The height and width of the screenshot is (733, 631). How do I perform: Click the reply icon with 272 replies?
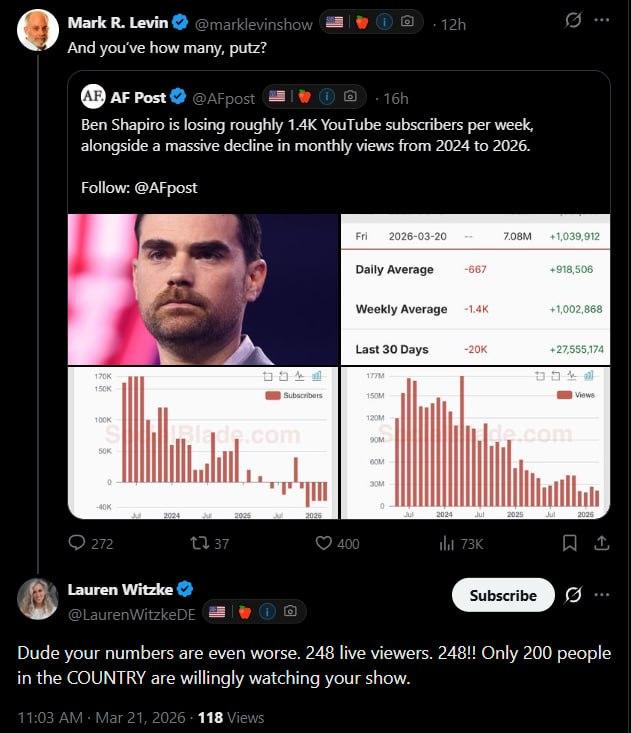pos(77,543)
